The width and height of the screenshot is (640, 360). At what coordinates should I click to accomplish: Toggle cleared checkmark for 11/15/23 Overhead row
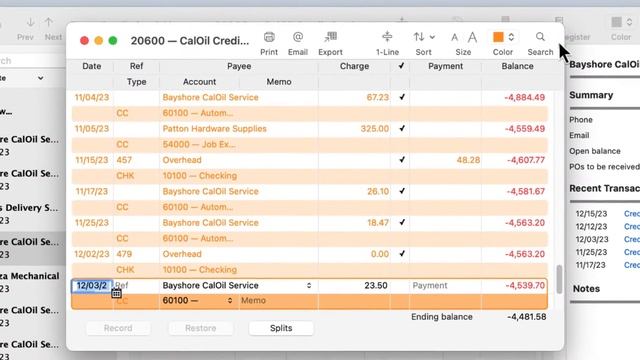click(402, 160)
